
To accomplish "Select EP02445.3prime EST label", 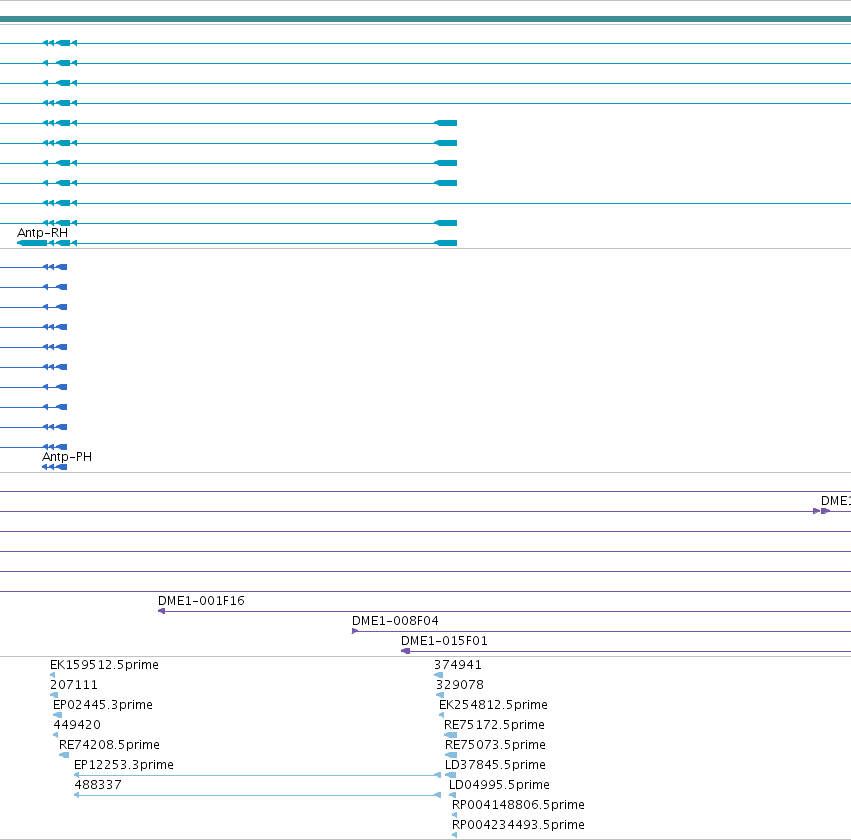I will [x=103, y=705].
